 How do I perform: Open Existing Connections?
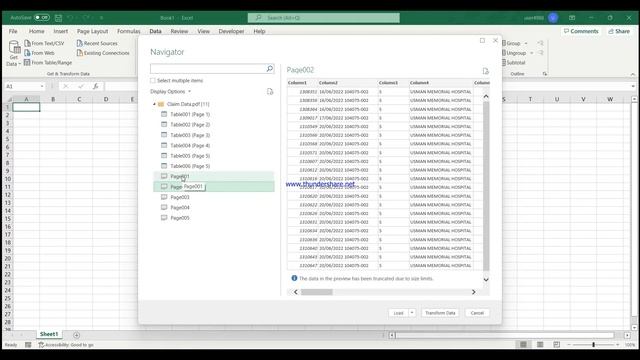[x=103, y=53]
